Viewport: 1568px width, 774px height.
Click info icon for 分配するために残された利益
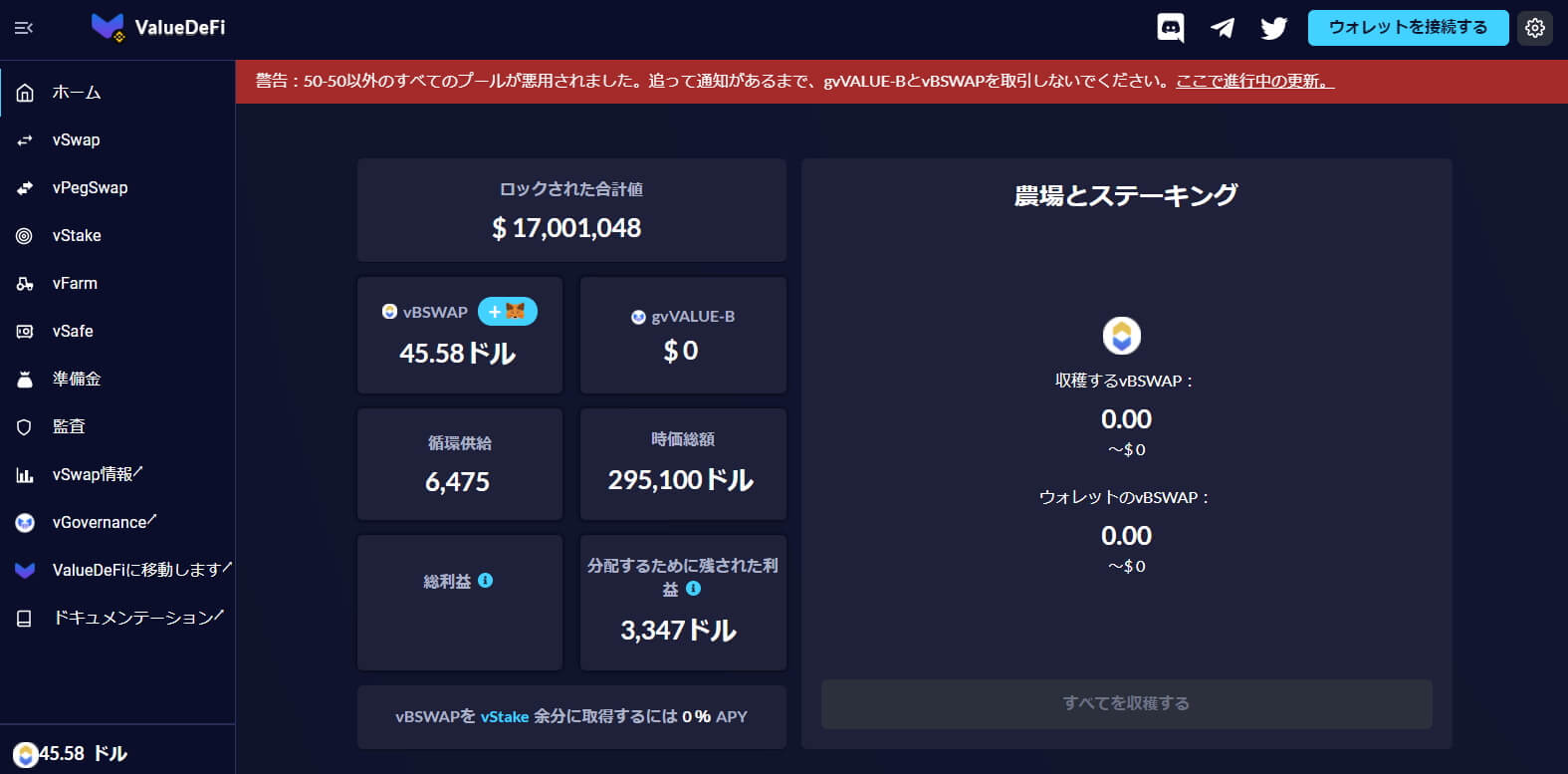pyautogui.click(x=694, y=589)
